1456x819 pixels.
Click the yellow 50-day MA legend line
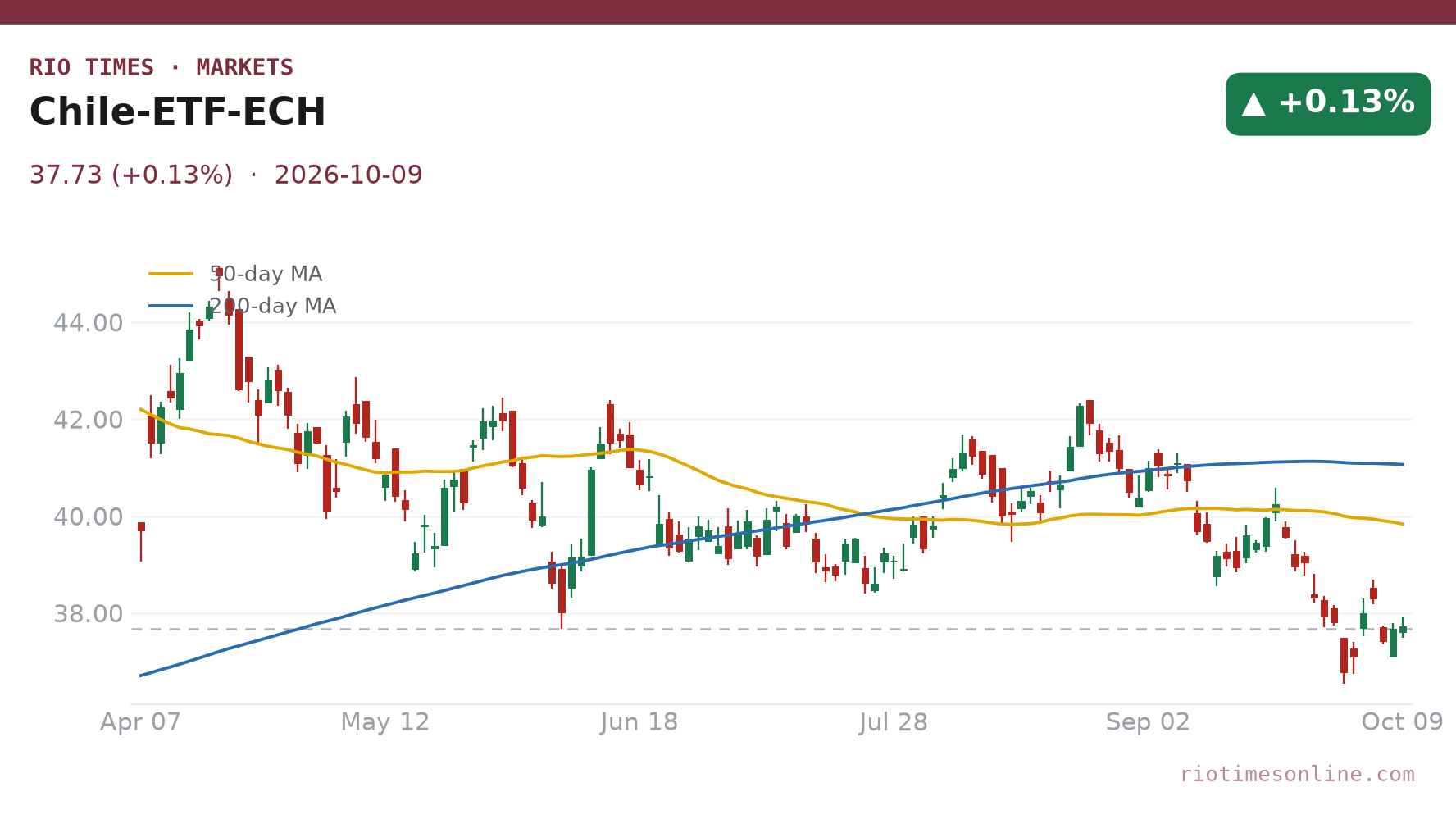point(171,274)
